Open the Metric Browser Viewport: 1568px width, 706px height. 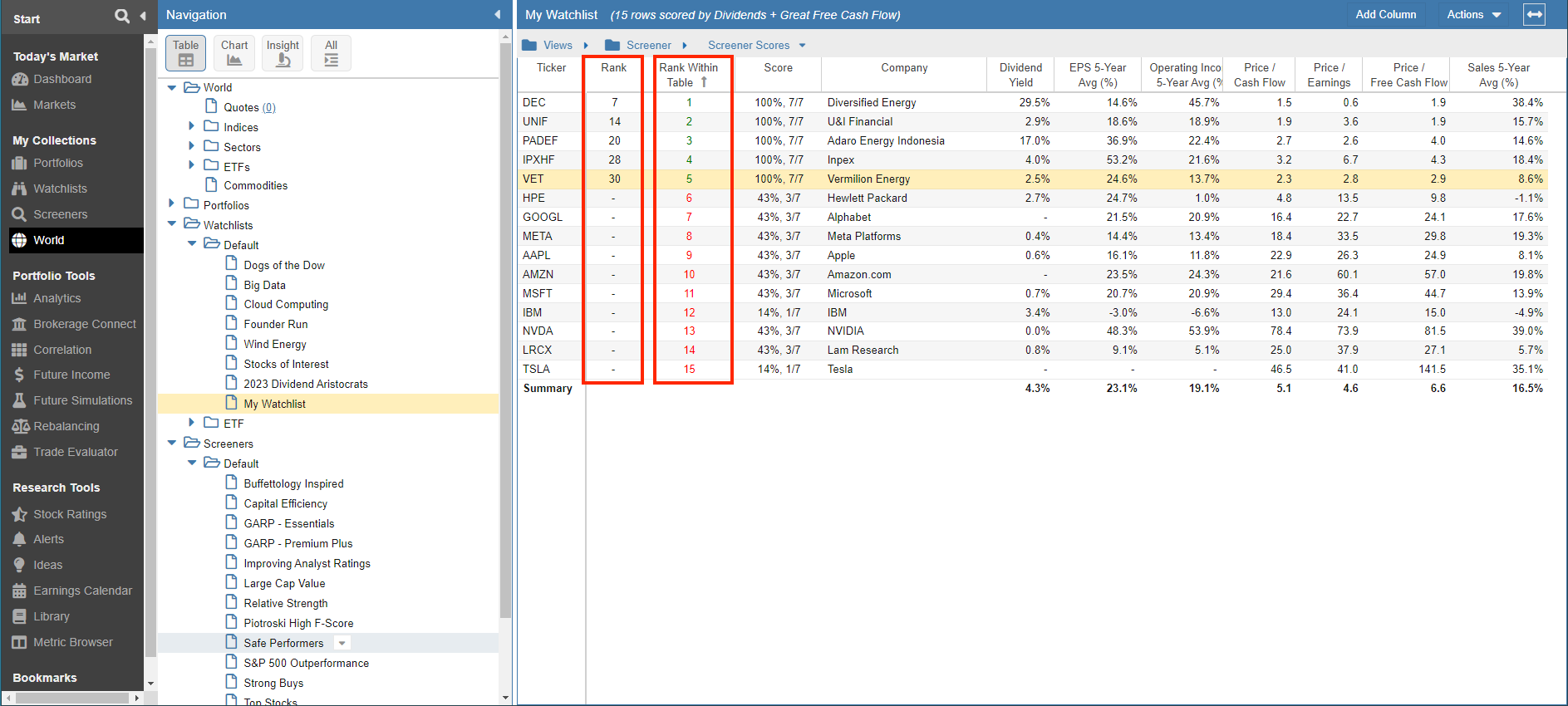tap(73, 642)
